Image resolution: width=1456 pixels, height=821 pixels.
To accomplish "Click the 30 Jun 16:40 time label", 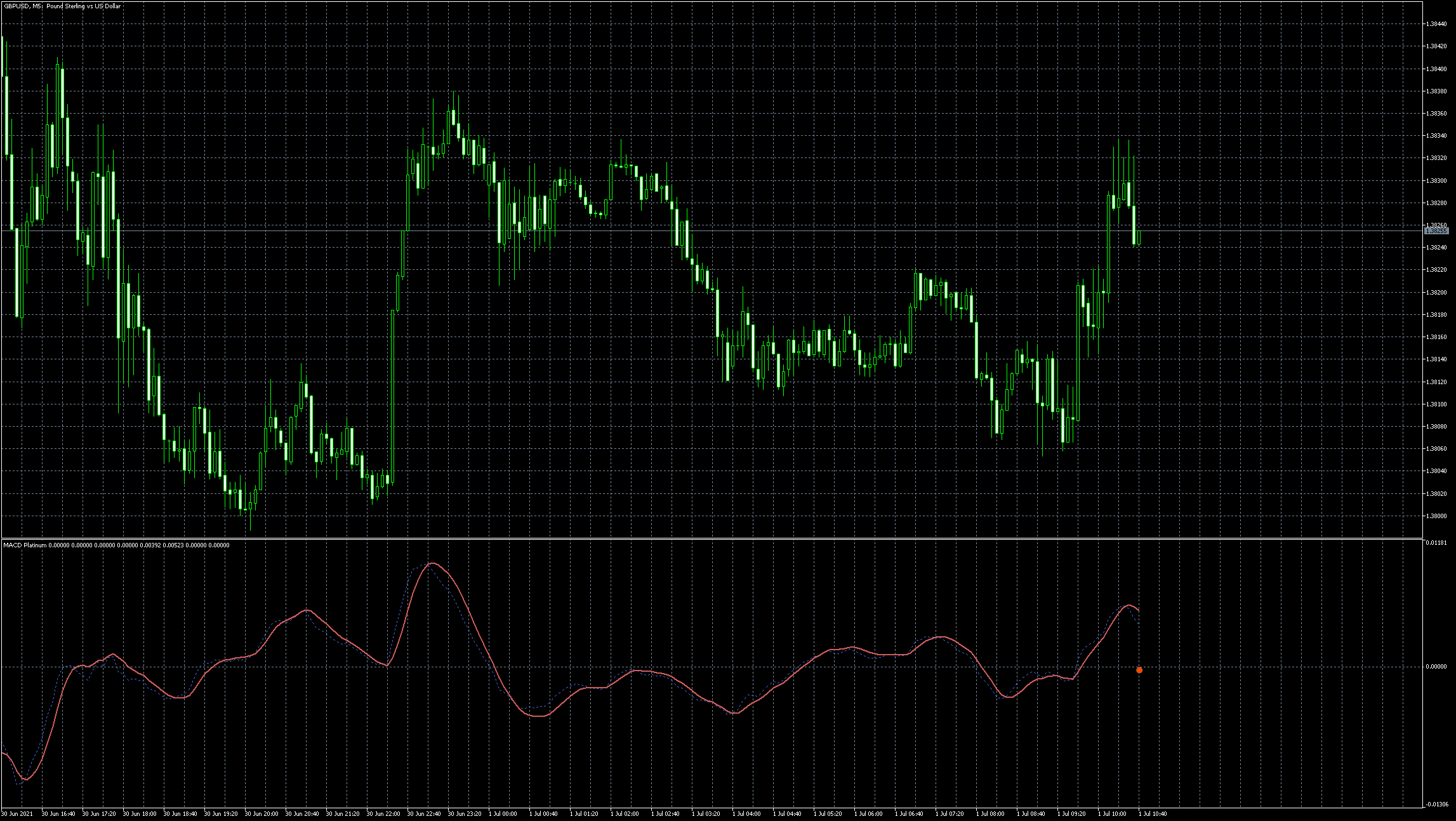I will click(x=58, y=813).
